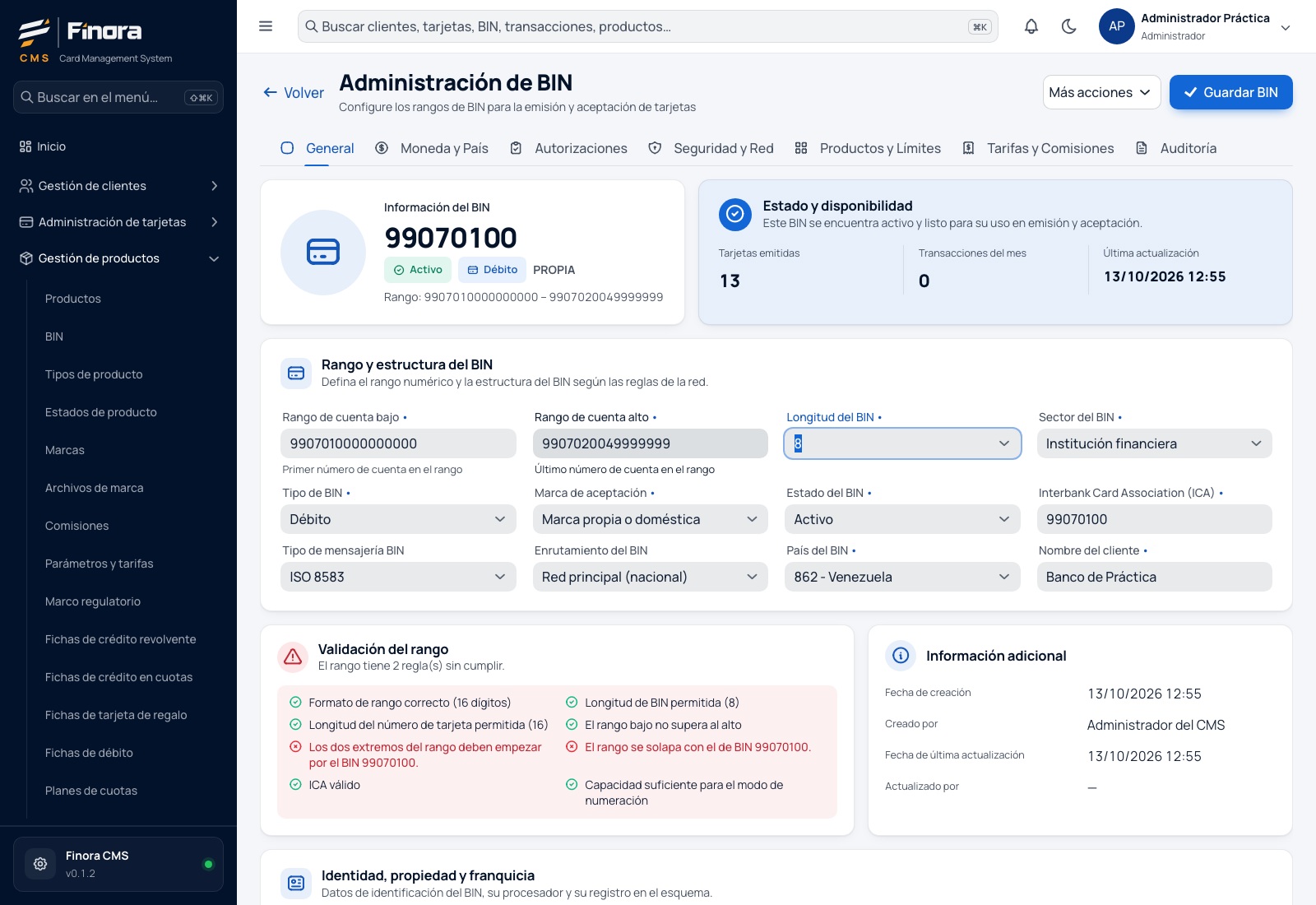This screenshot has width=1316, height=905.
Task: Switch to dark mode moon icon
Action: click(x=1069, y=26)
